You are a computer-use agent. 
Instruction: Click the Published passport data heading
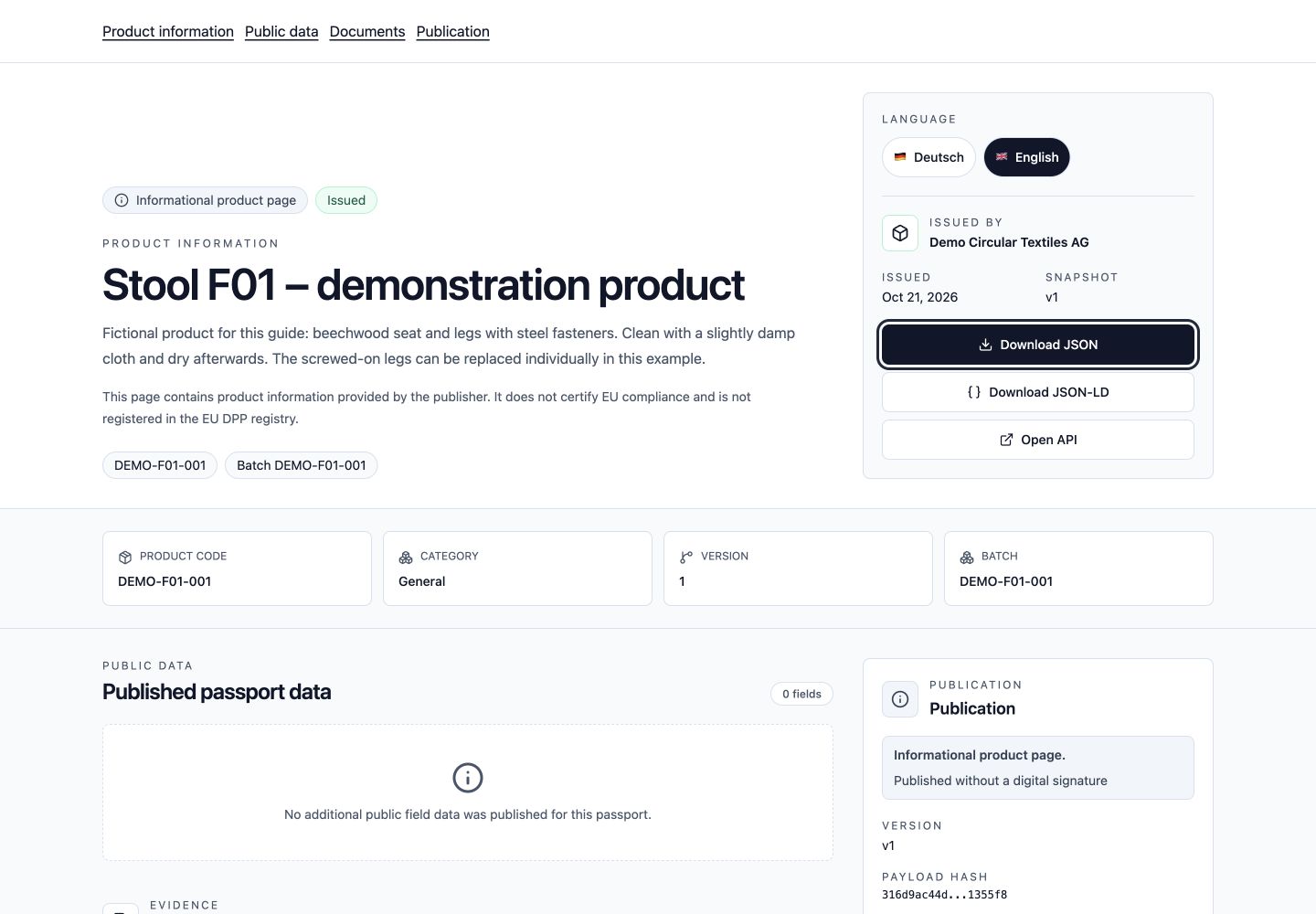point(217,692)
